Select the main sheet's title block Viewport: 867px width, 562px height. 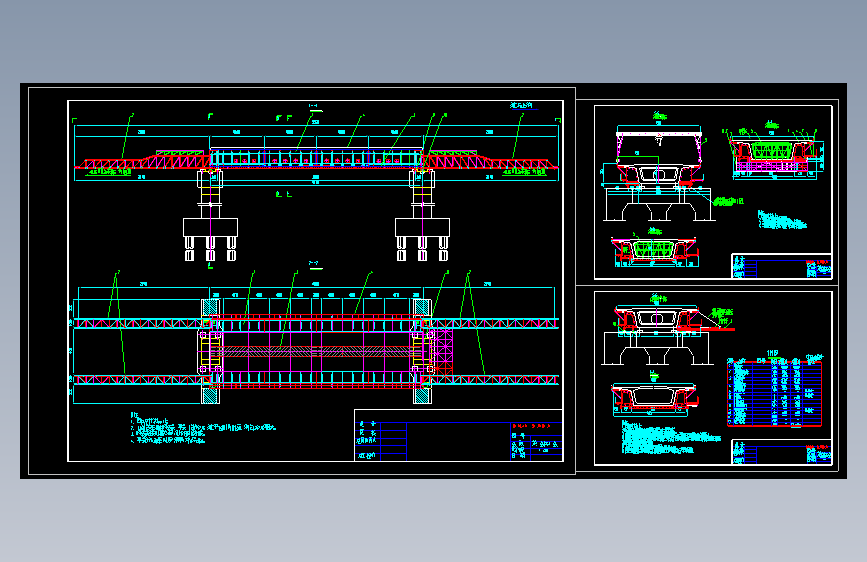pos(458,435)
